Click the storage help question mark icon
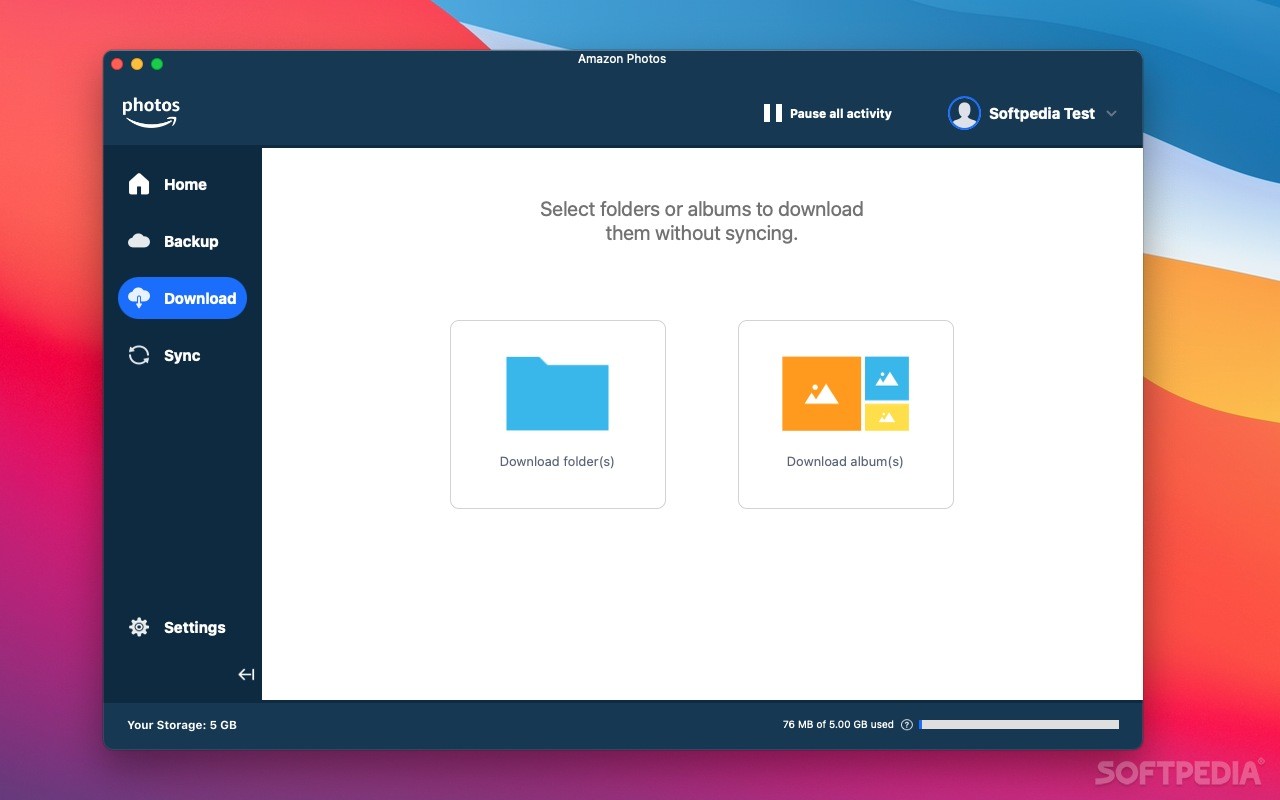 click(907, 725)
